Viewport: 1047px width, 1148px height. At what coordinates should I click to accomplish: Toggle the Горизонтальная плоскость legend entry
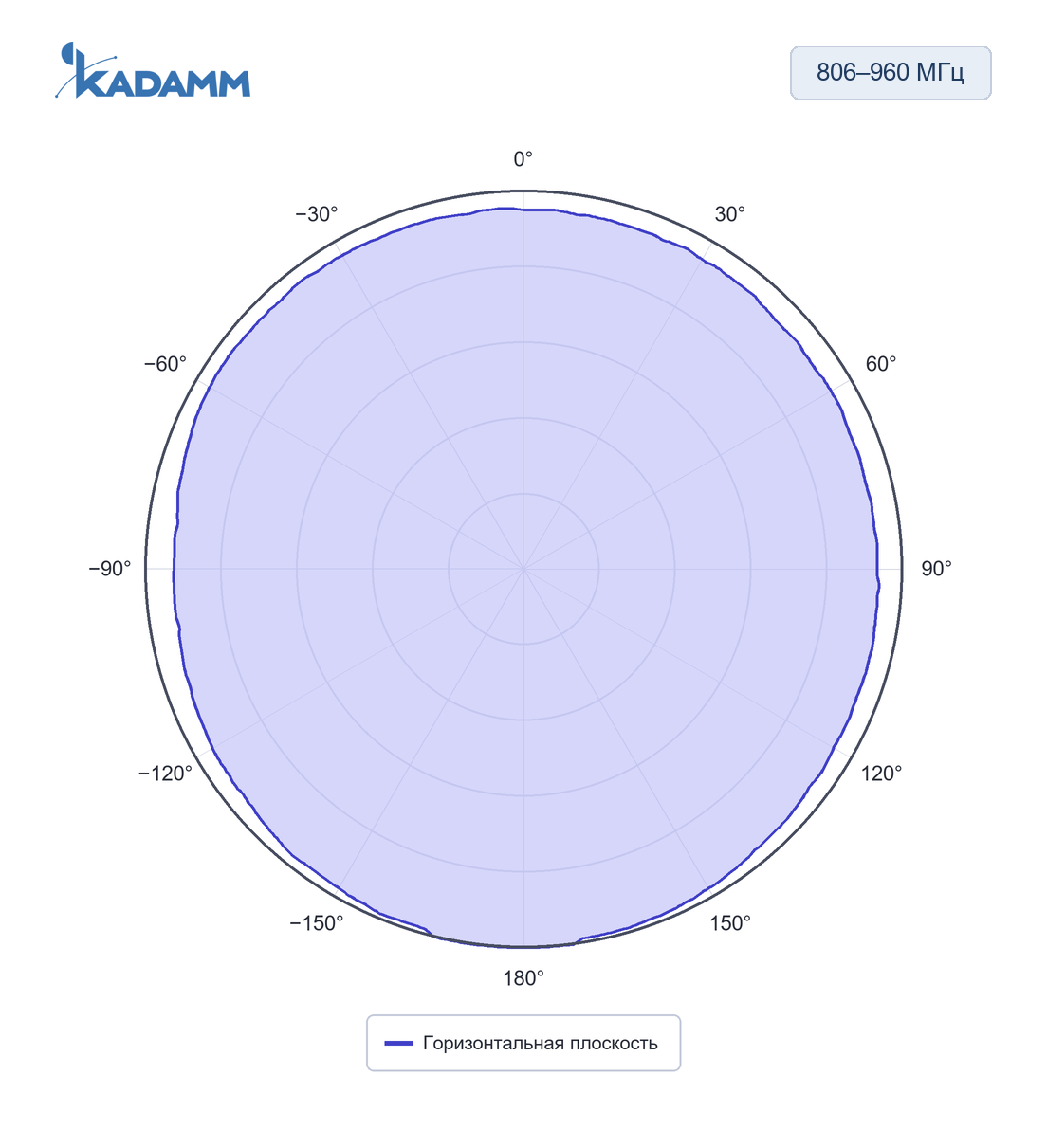click(x=523, y=1043)
